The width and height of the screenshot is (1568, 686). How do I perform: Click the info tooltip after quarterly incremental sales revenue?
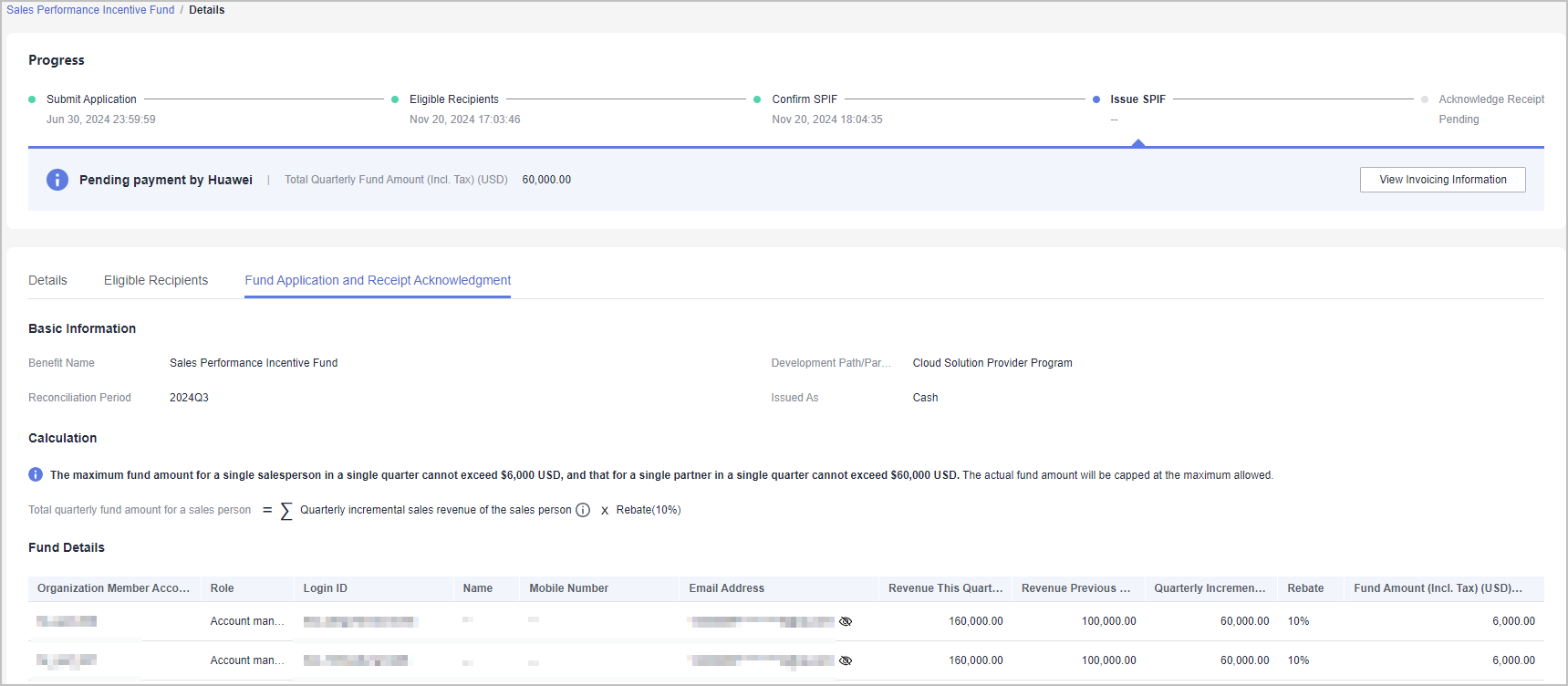coord(583,510)
